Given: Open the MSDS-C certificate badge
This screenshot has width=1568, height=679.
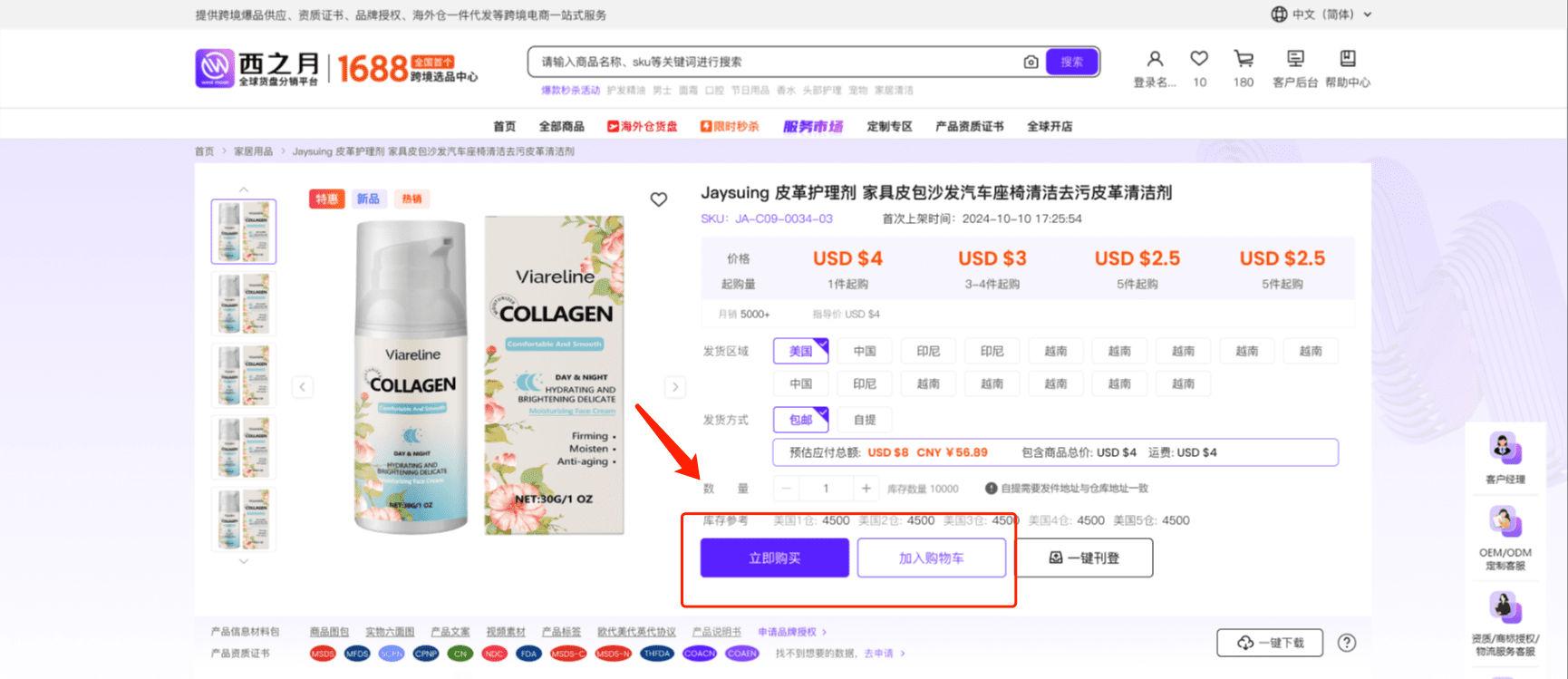Looking at the screenshot, I should [x=568, y=654].
